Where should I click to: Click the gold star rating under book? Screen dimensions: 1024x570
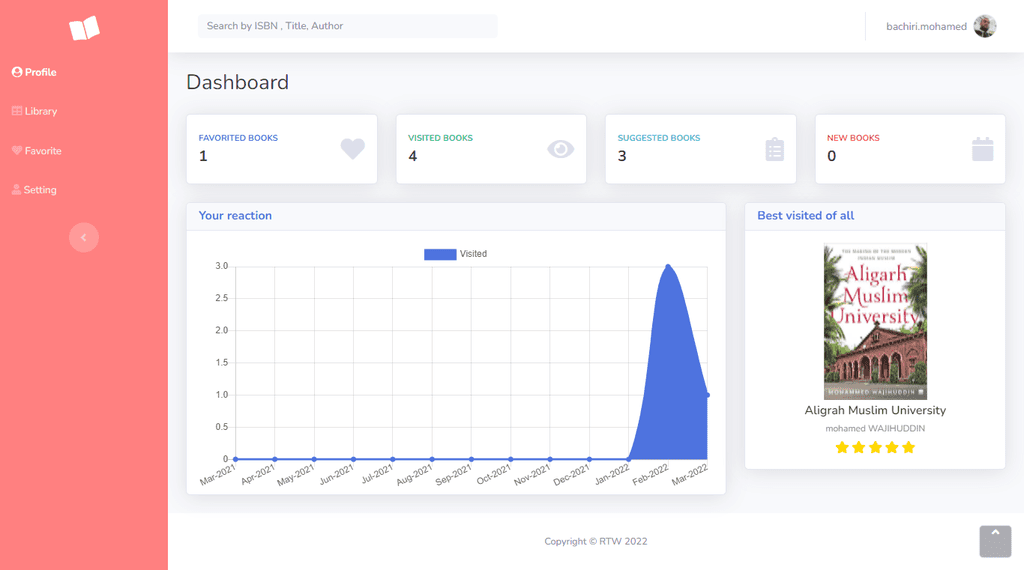(875, 447)
